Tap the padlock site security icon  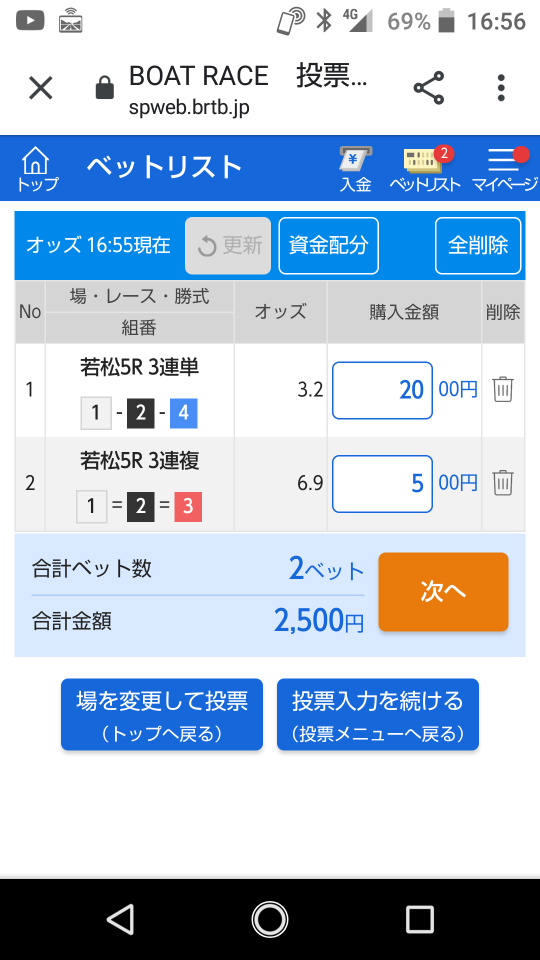(105, 88)
